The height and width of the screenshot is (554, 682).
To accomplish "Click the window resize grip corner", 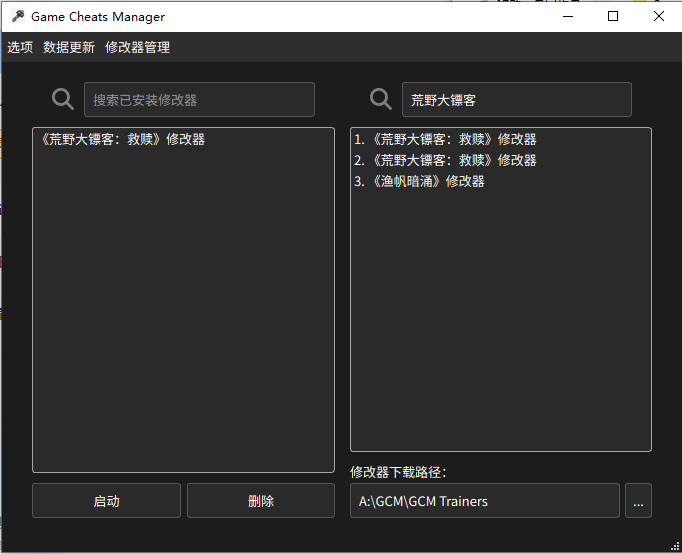I will click(675, 547).
